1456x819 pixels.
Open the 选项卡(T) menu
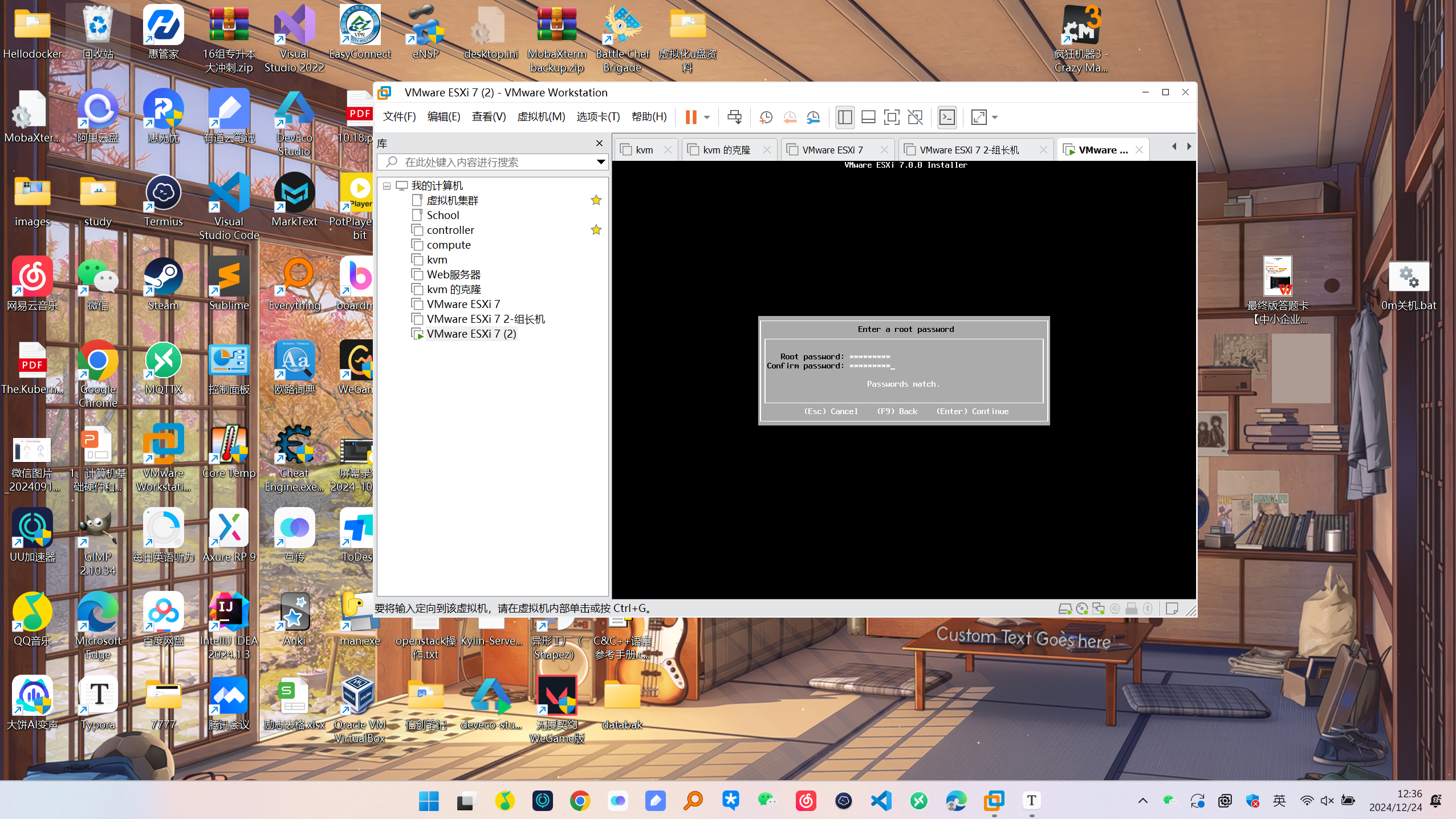598,117
